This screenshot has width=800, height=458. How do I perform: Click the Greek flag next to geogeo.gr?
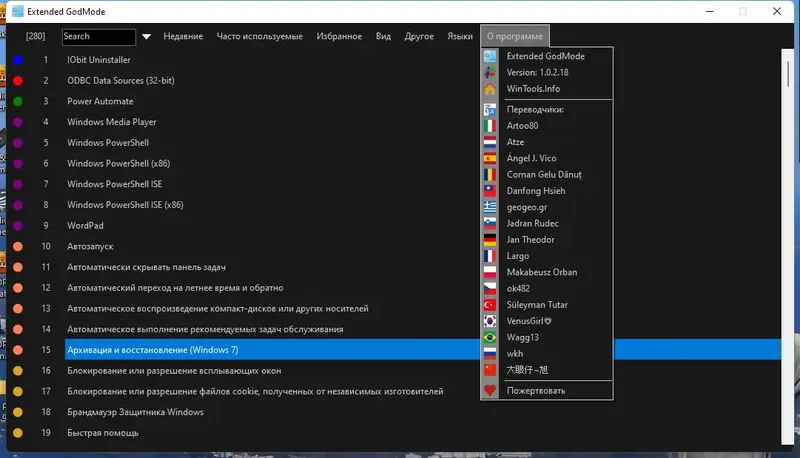tap(490, 207)
